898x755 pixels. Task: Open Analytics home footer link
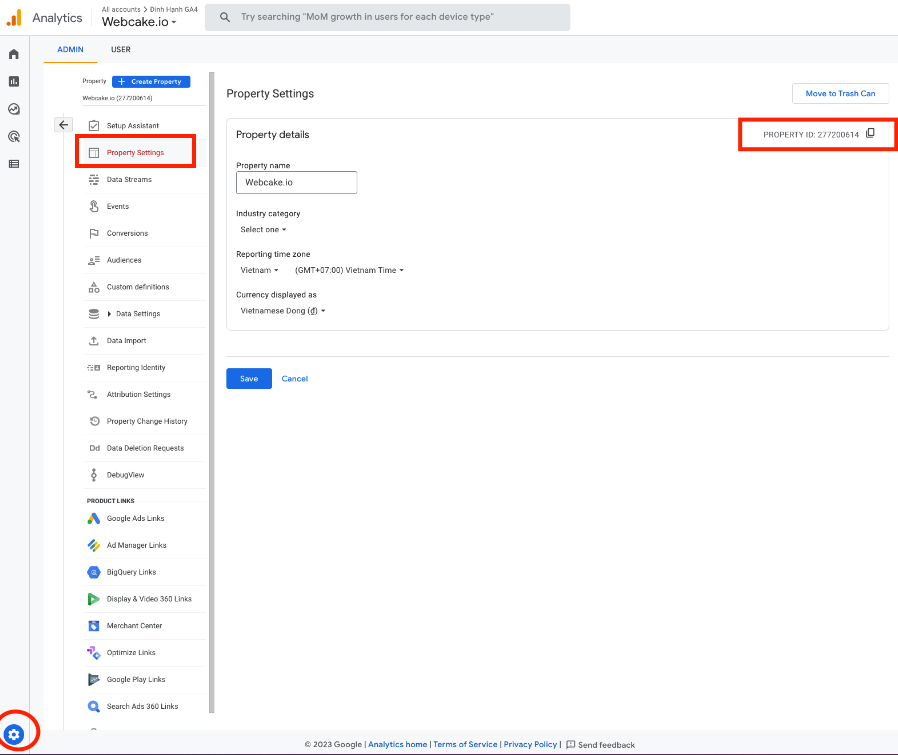click(397, 744)
